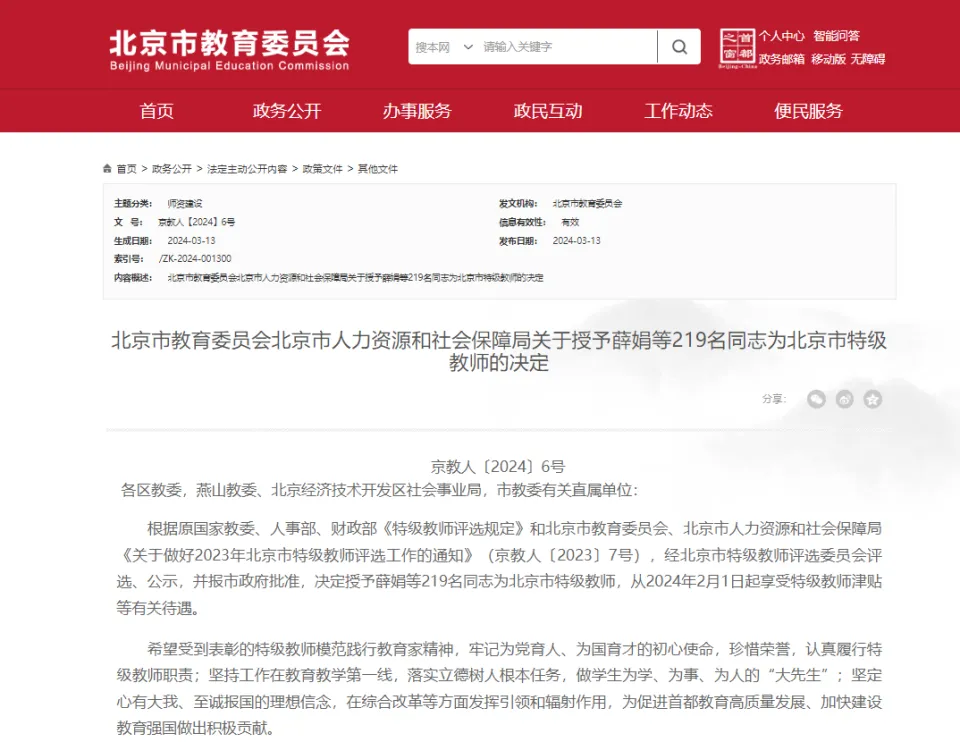Viewport: 960px width, 742px height.
Task: Switch to 移动版 site
Action: coord(828,59)
